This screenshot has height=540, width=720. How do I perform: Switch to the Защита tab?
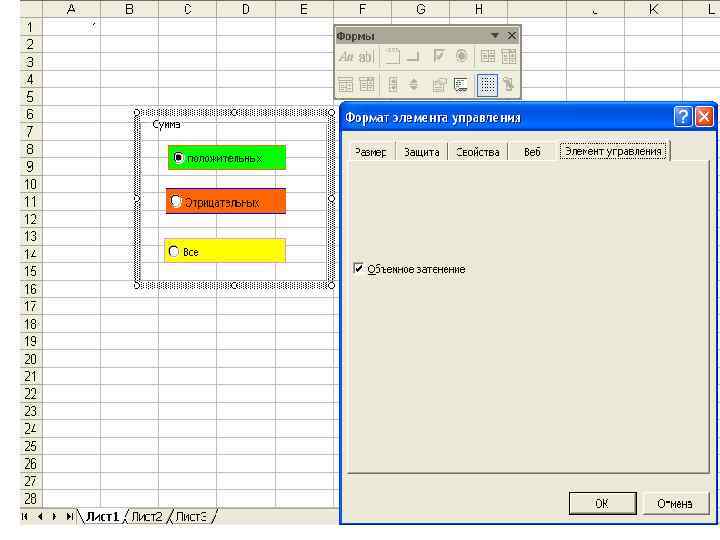[x=421, y=152]
